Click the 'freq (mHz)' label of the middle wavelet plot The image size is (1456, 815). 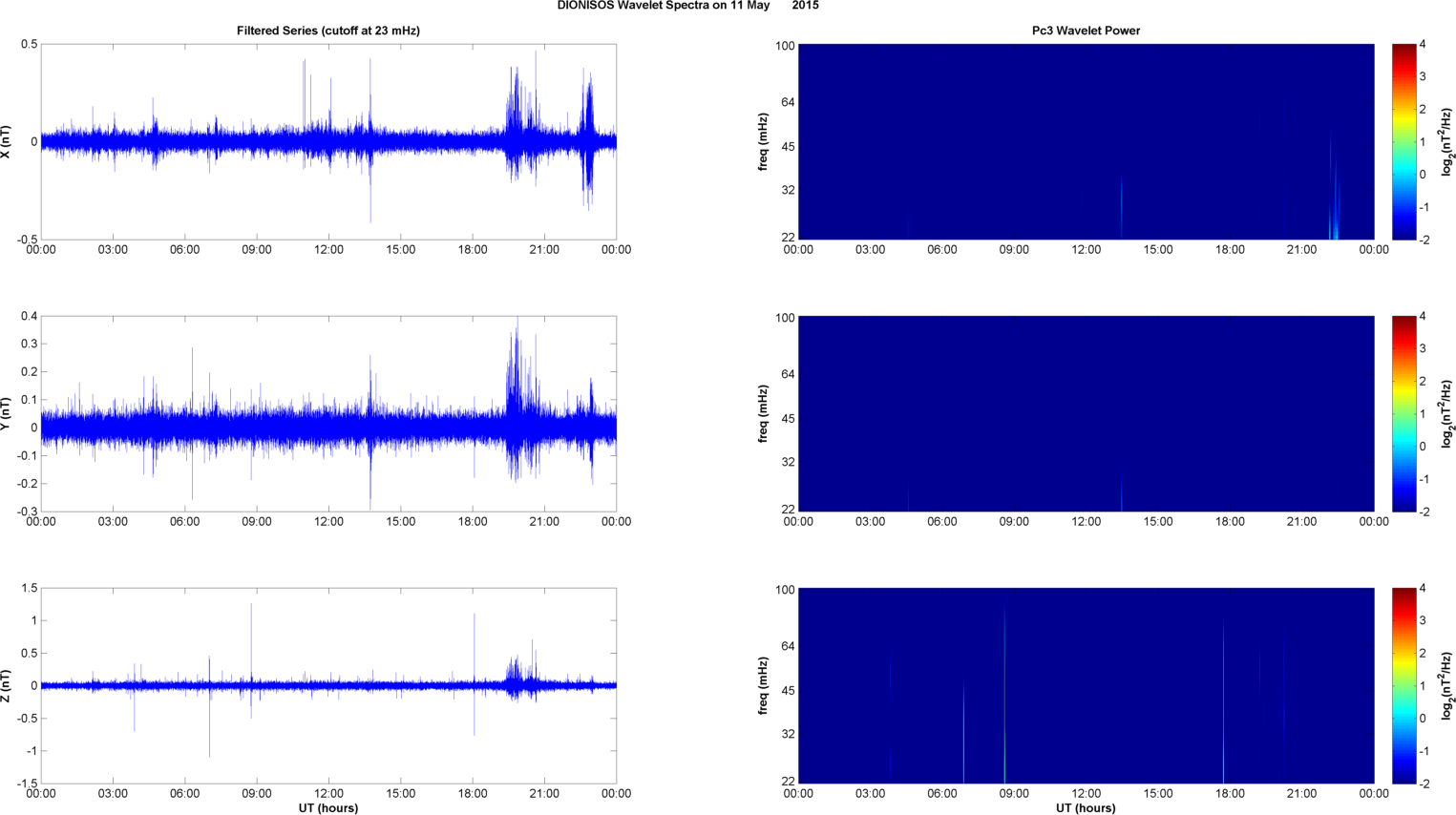[x=764, y=413]
